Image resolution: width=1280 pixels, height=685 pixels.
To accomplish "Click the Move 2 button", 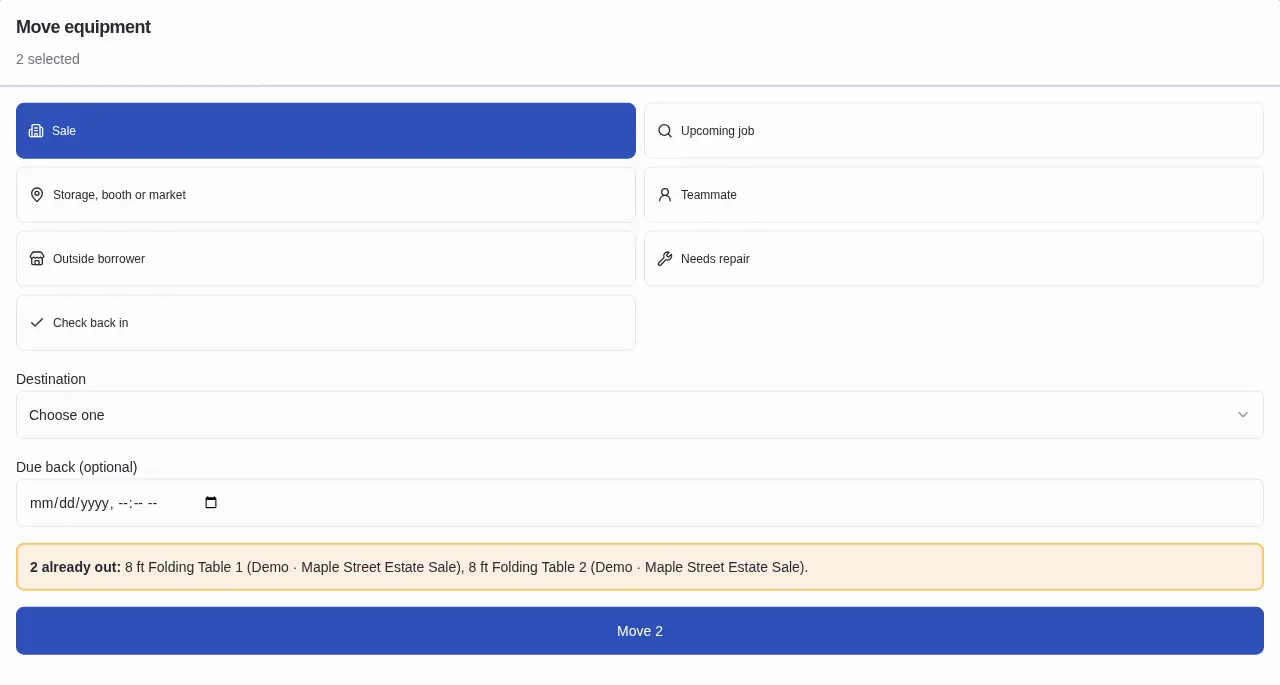I will click(x=640, y=631).
